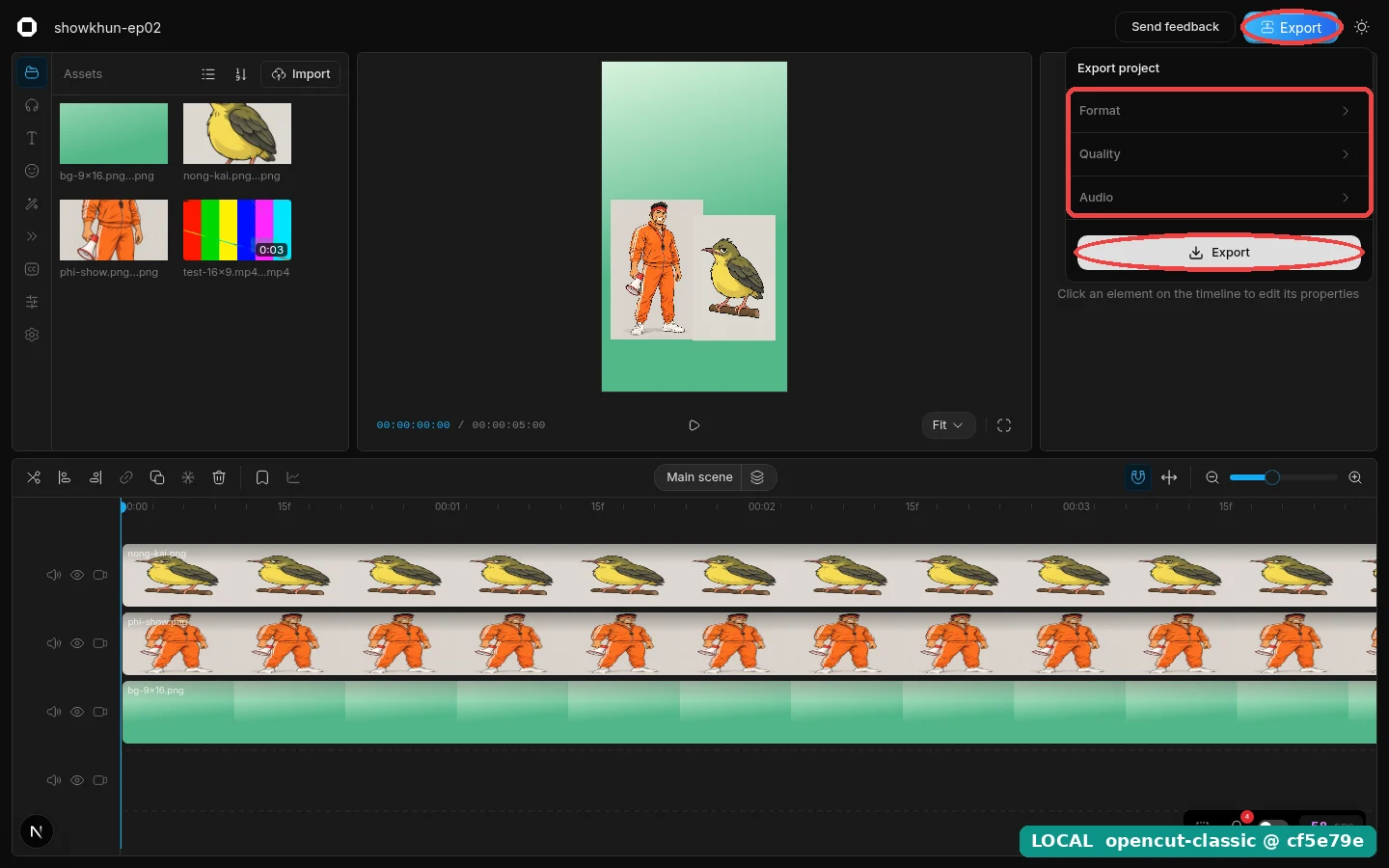Zoom out the timeline
The width and height of the screenshot is (1389, 868).
(x=1212, y=477)
